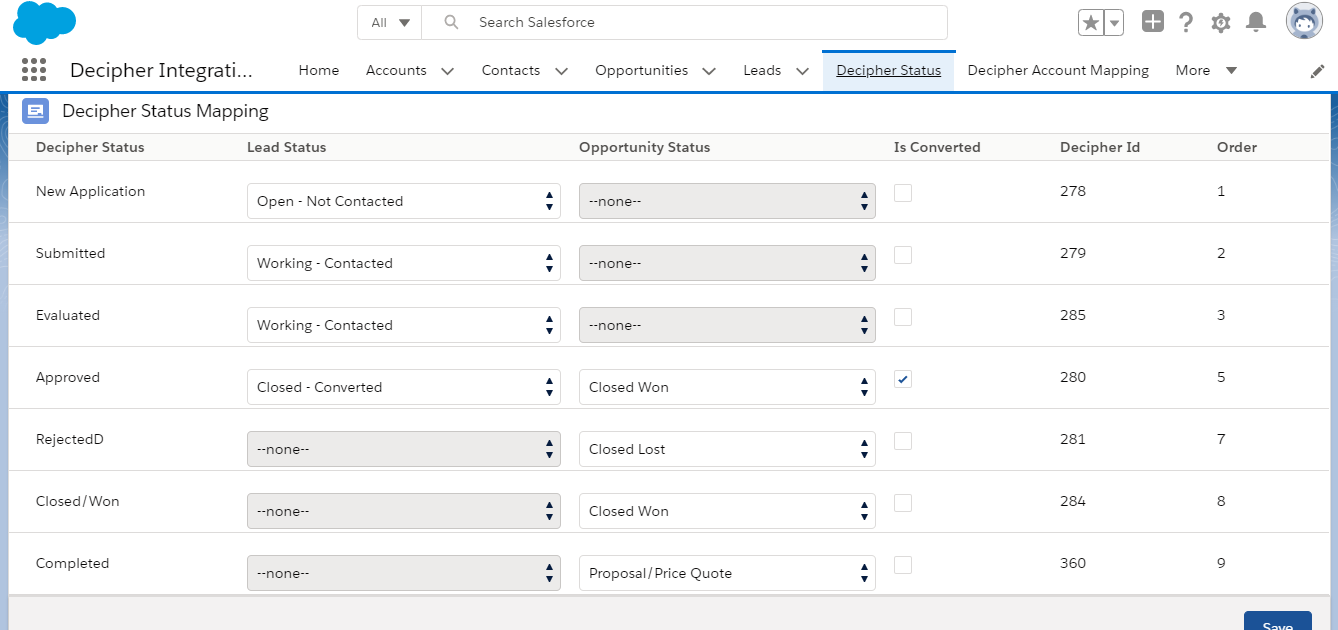
Task: Open the App Launcher grid icon
Action: point(34,70)
